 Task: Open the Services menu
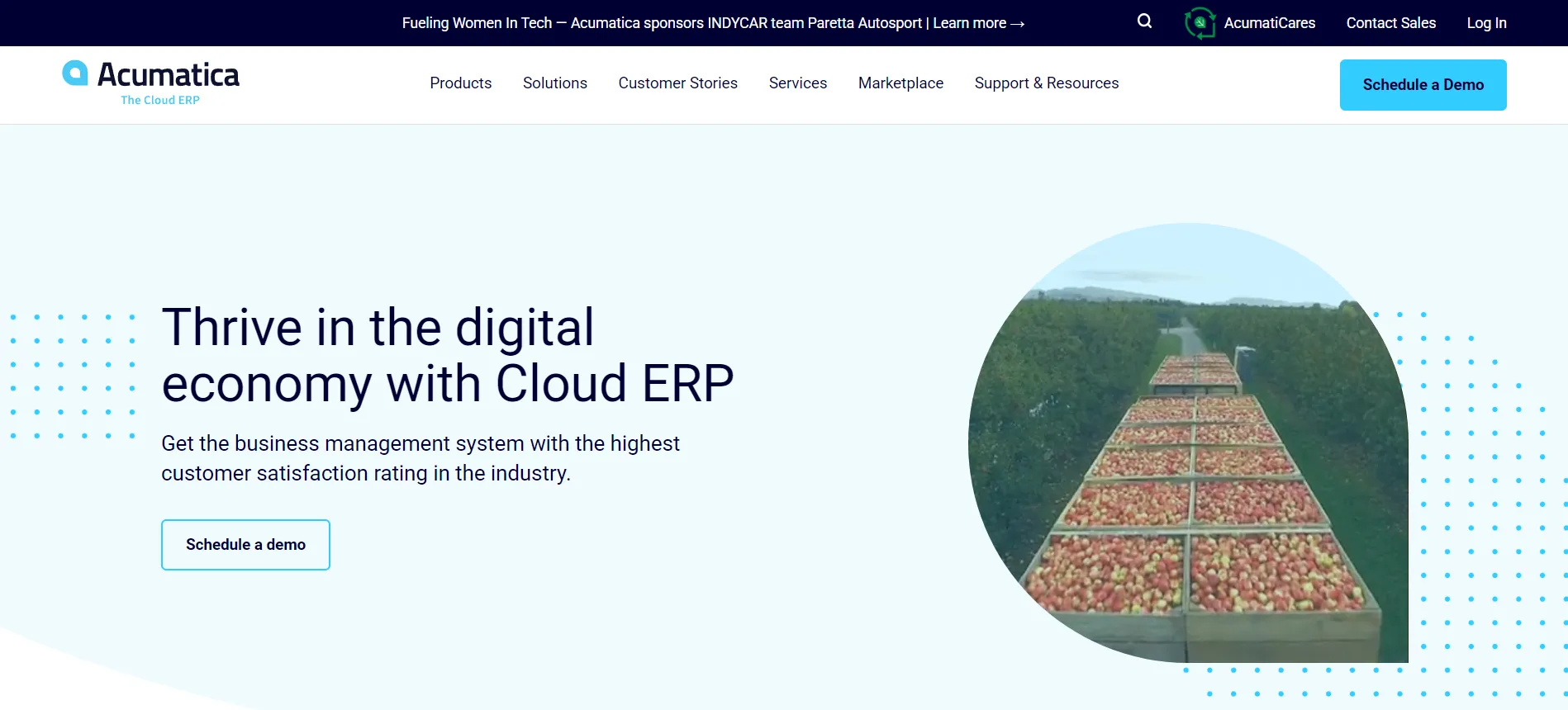797,83
